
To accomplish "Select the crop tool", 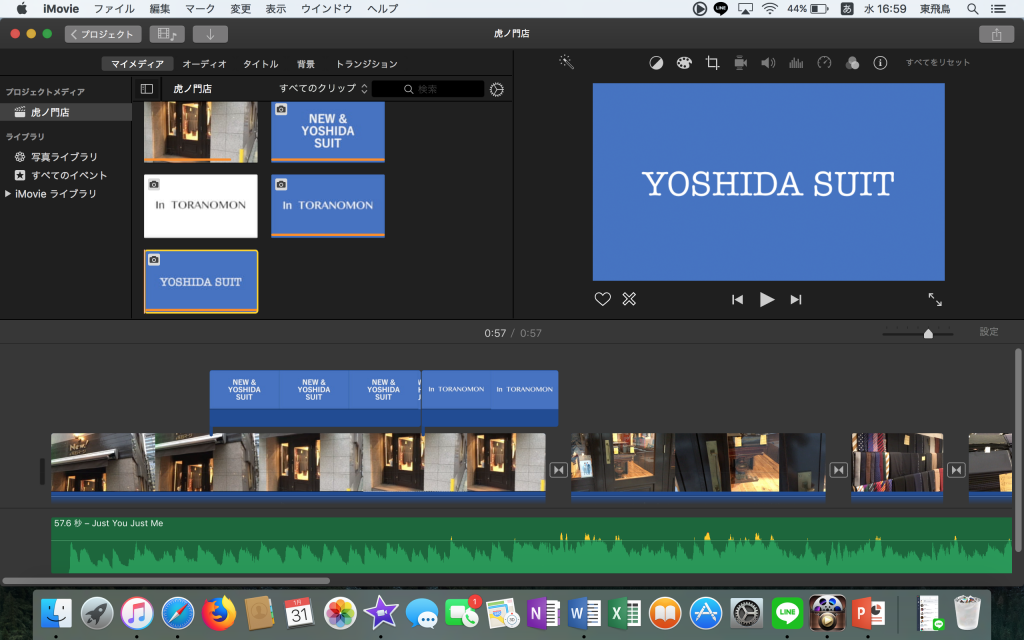I will 712,63.
